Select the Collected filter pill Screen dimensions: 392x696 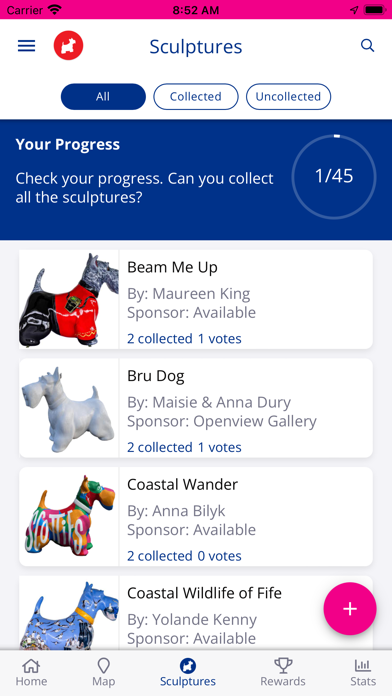click(196, 96)
